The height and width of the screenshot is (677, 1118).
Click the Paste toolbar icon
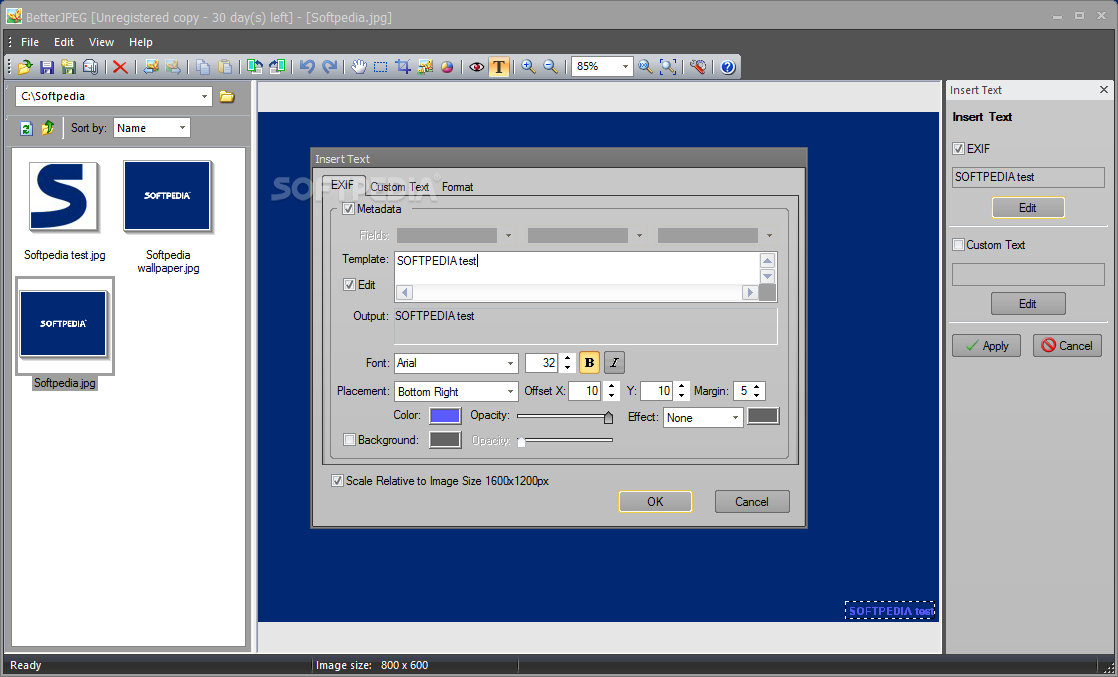(225, 67)
